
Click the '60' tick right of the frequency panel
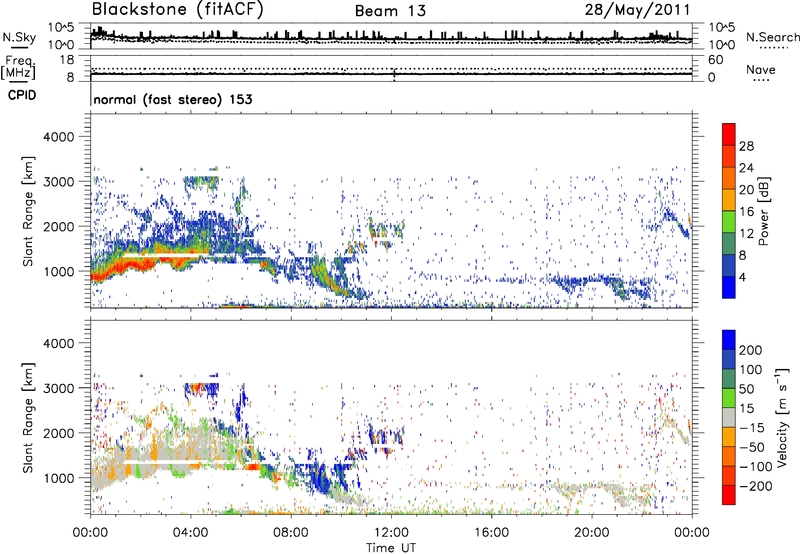coord(715,60)
